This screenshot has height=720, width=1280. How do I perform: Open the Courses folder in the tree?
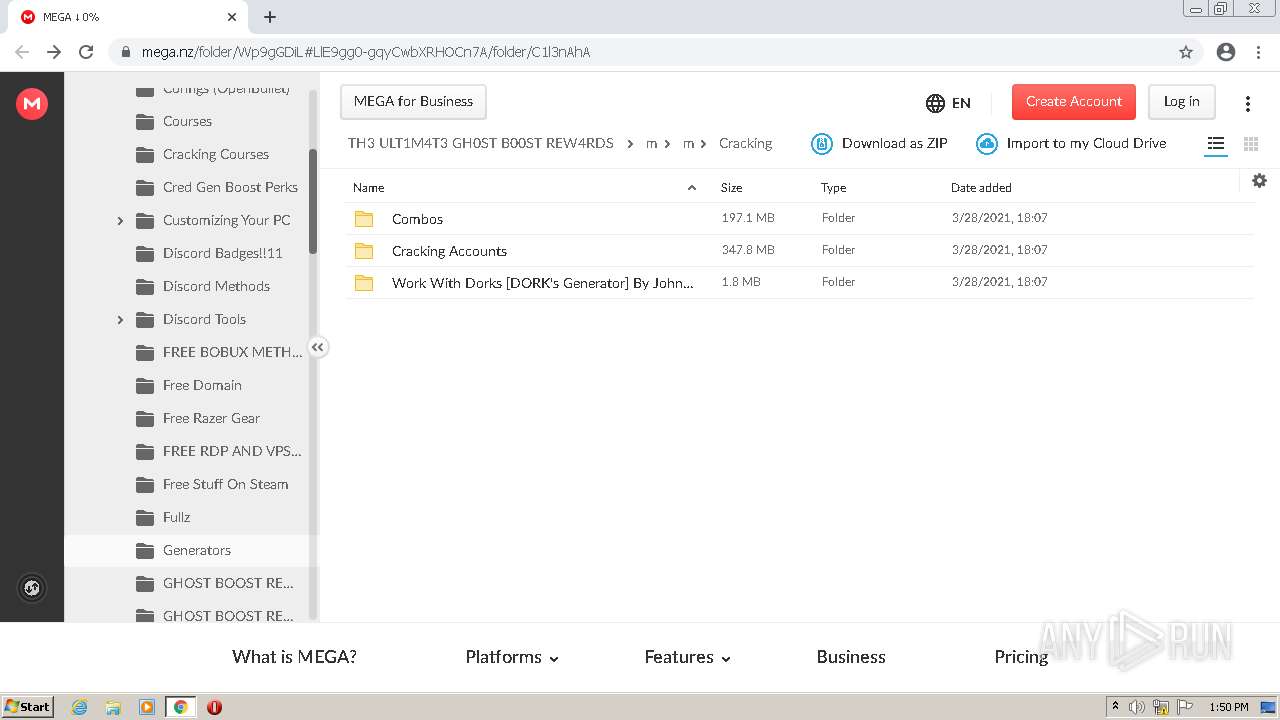coord(187,121)
